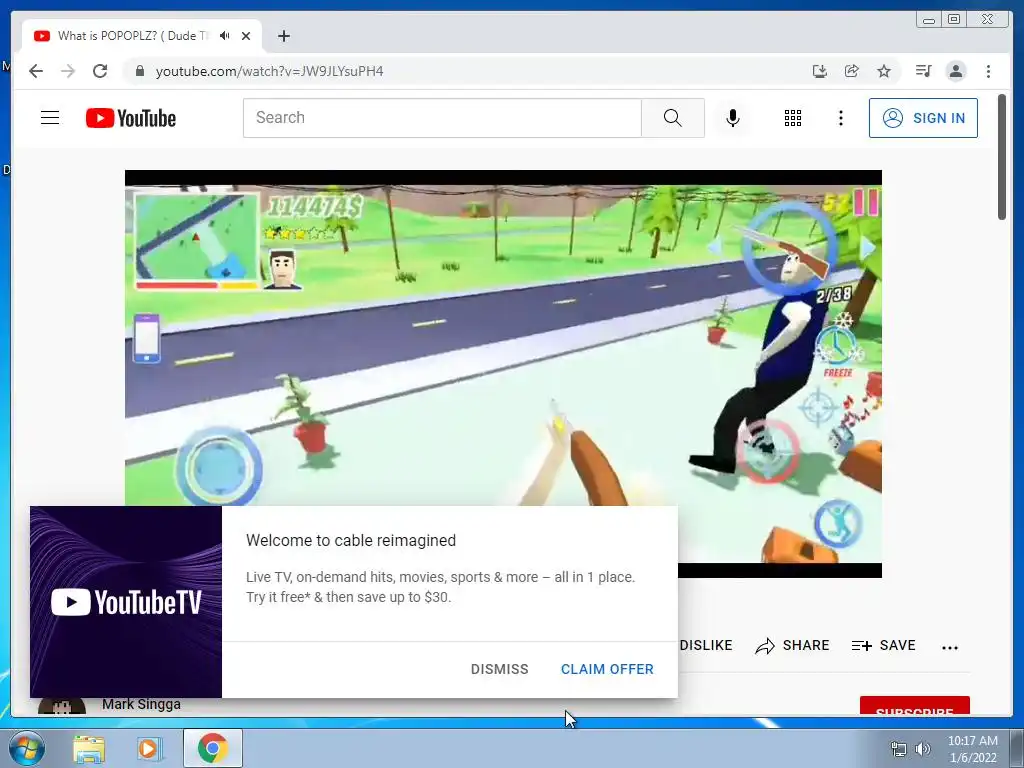This screenshot has height=768, width=1024.
Task: Start voice search with the microphone
Action: click(x=733, y=118)
